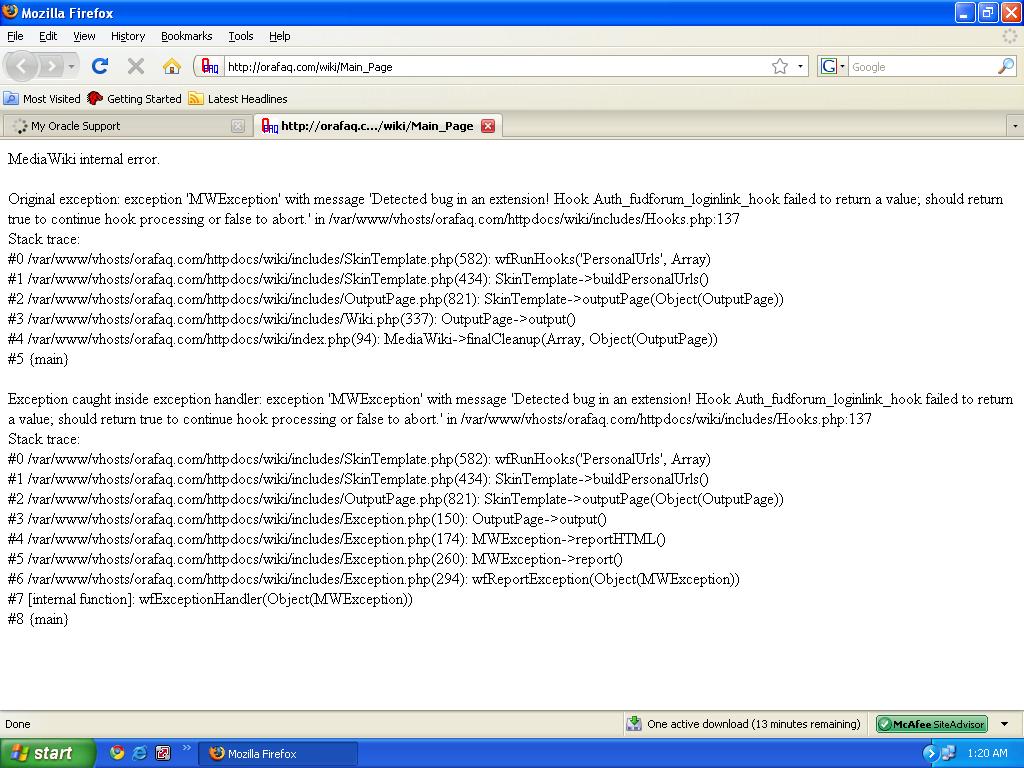Click the '#8 {main}' trace line
Viewport: 1024px width, 768px height.
coord(38,619)
